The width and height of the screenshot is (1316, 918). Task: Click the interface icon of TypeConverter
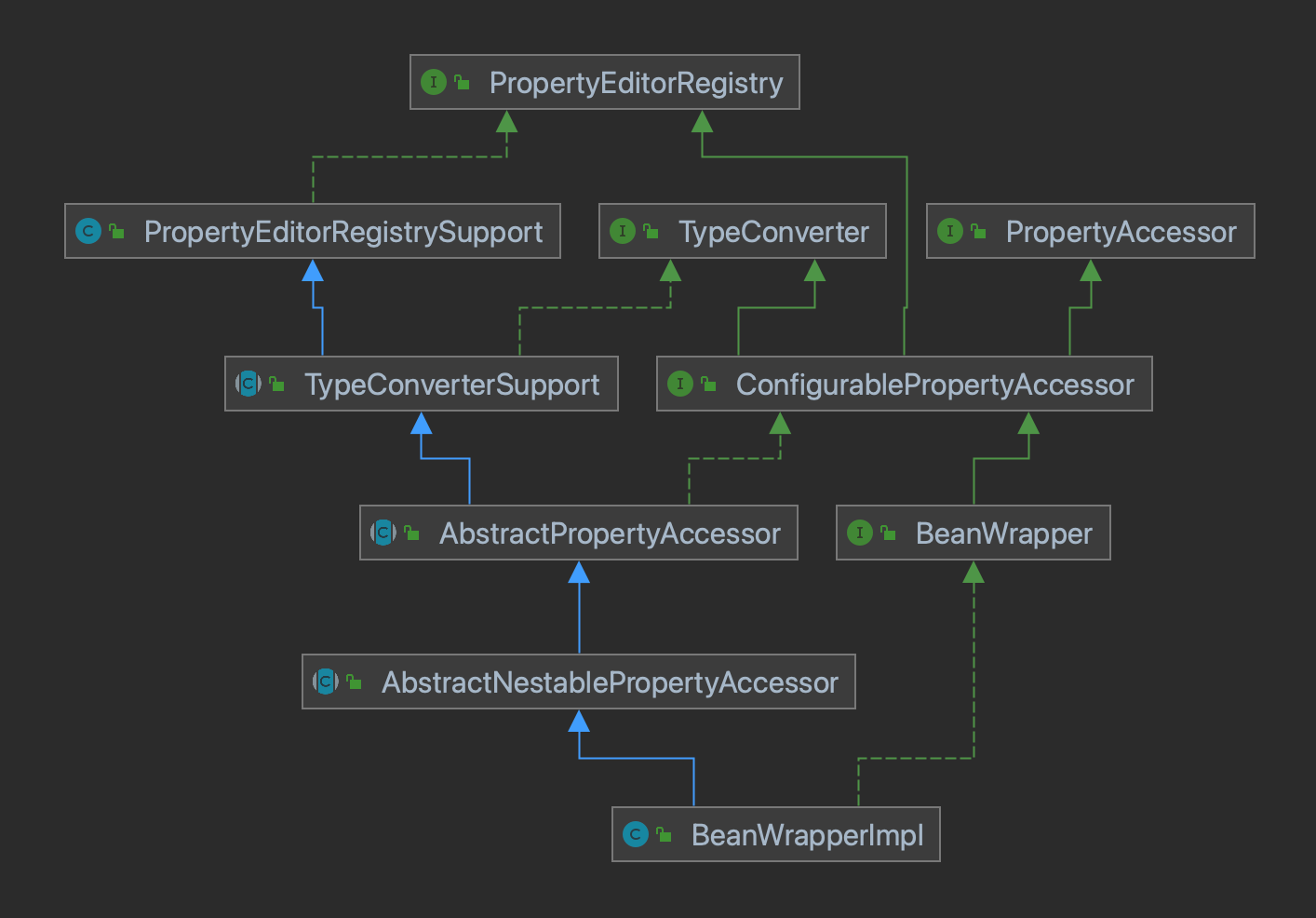tap(623, 231)
